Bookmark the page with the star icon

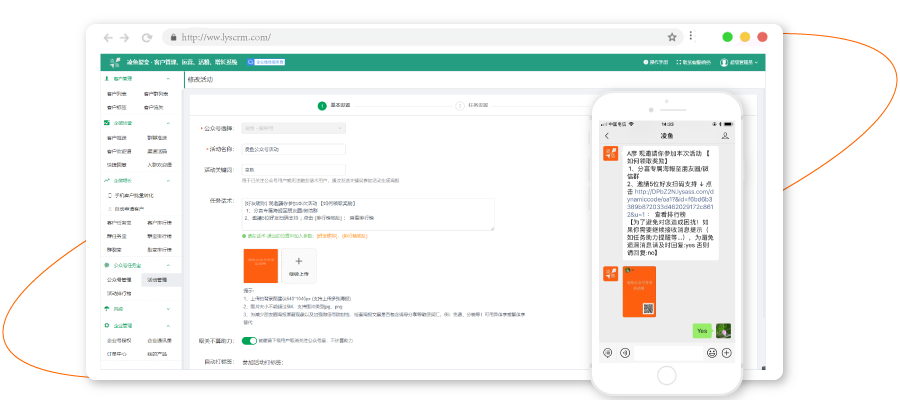[x=672, y=37]
